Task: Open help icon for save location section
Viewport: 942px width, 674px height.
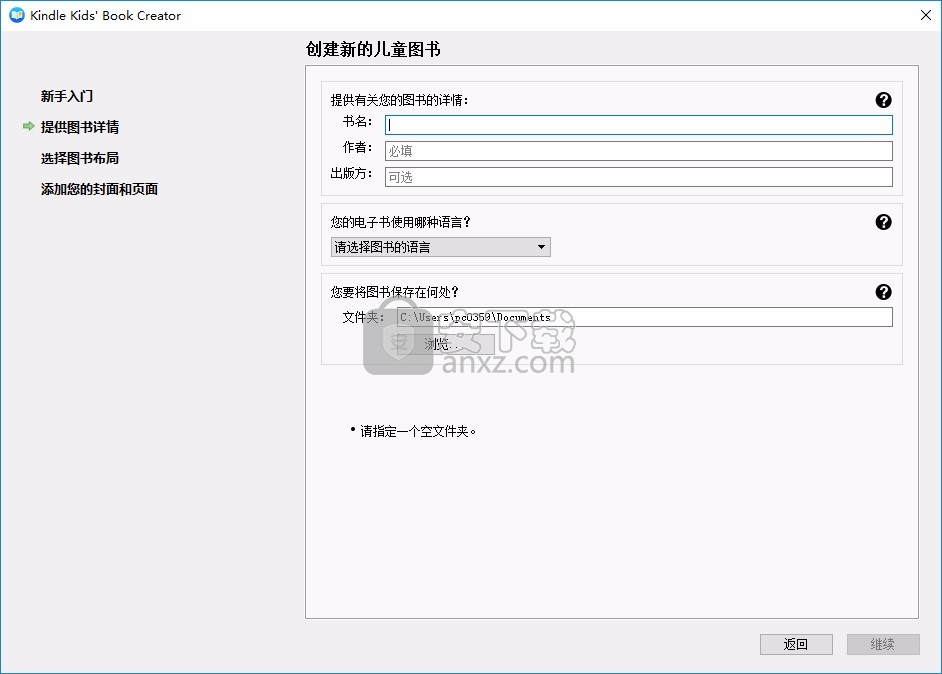Action: 883,292
